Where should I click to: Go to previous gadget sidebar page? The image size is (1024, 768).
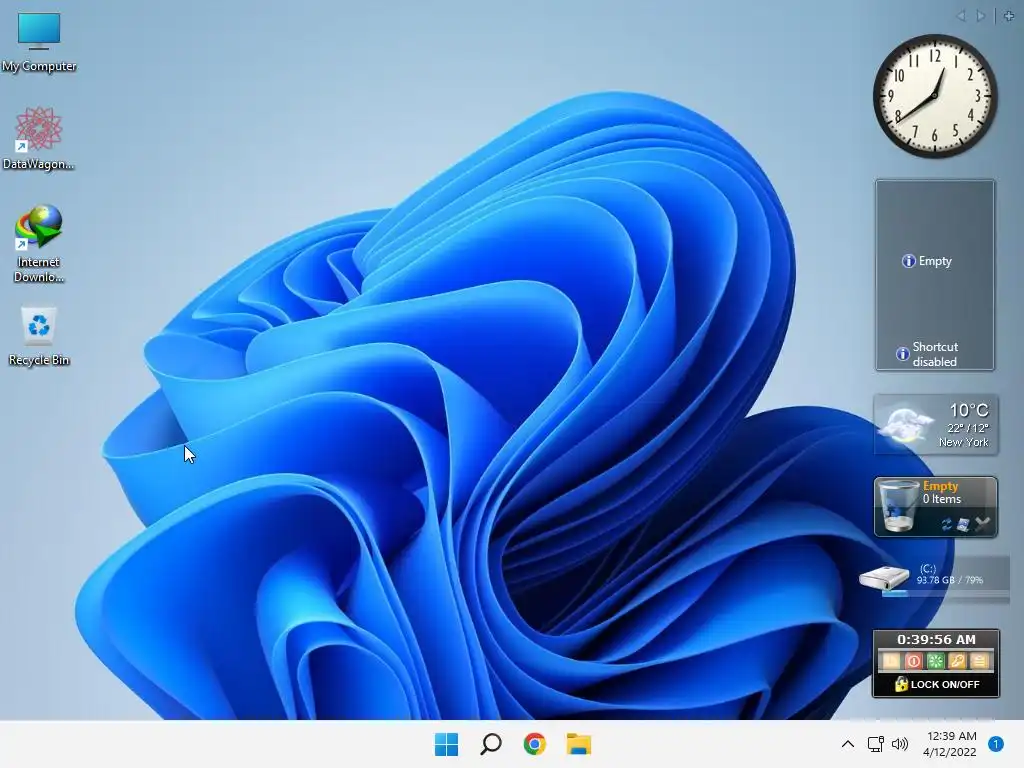point(961,16)
